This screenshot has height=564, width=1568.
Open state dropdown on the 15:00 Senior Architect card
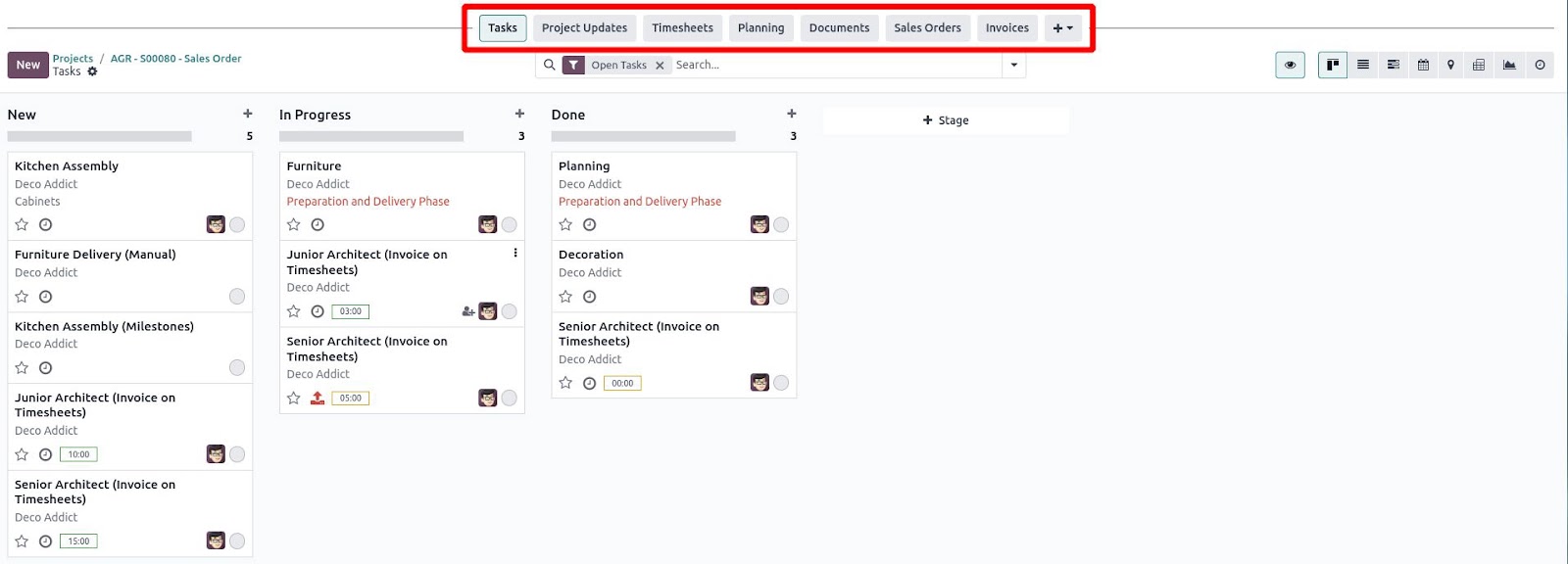(x=237, y=541)
